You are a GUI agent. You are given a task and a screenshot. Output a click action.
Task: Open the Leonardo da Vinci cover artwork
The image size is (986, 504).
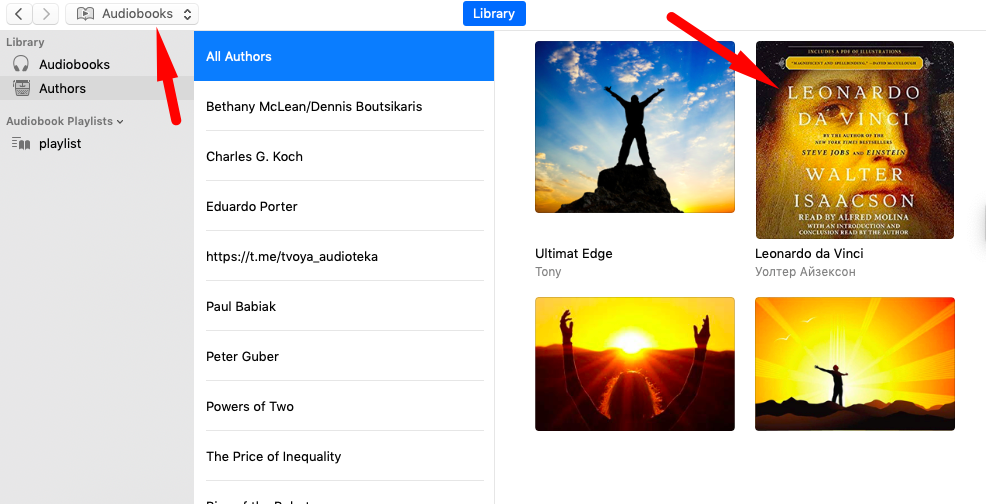pyautogui.click(x=855, y=140)
